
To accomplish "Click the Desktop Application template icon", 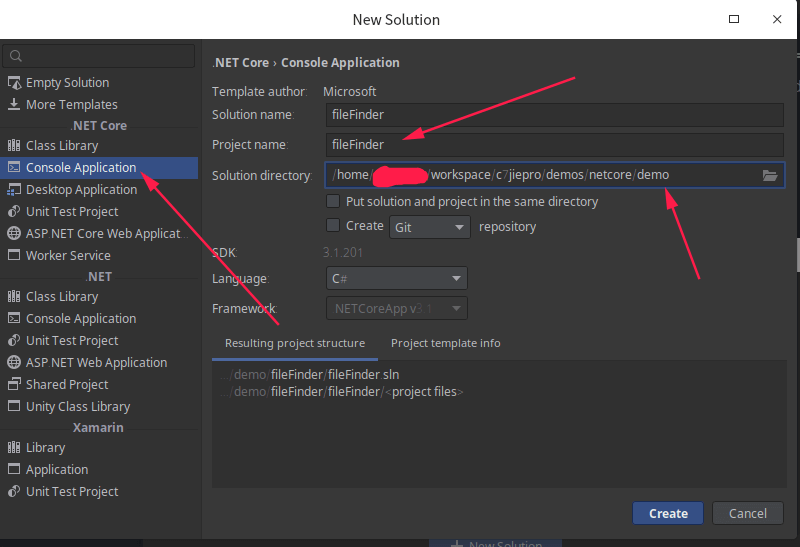I will click(x=14, y=190).
